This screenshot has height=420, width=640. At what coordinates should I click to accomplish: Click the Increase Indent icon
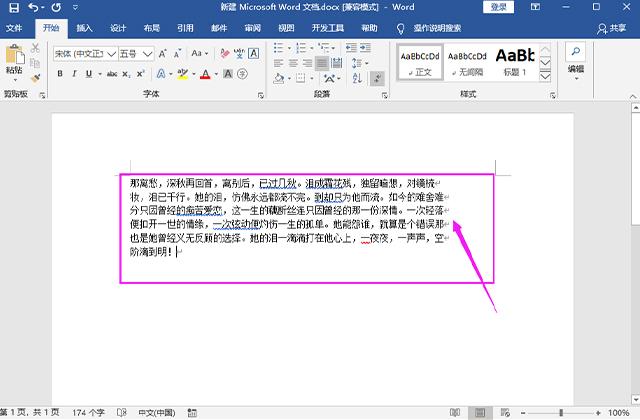(365, 48)
